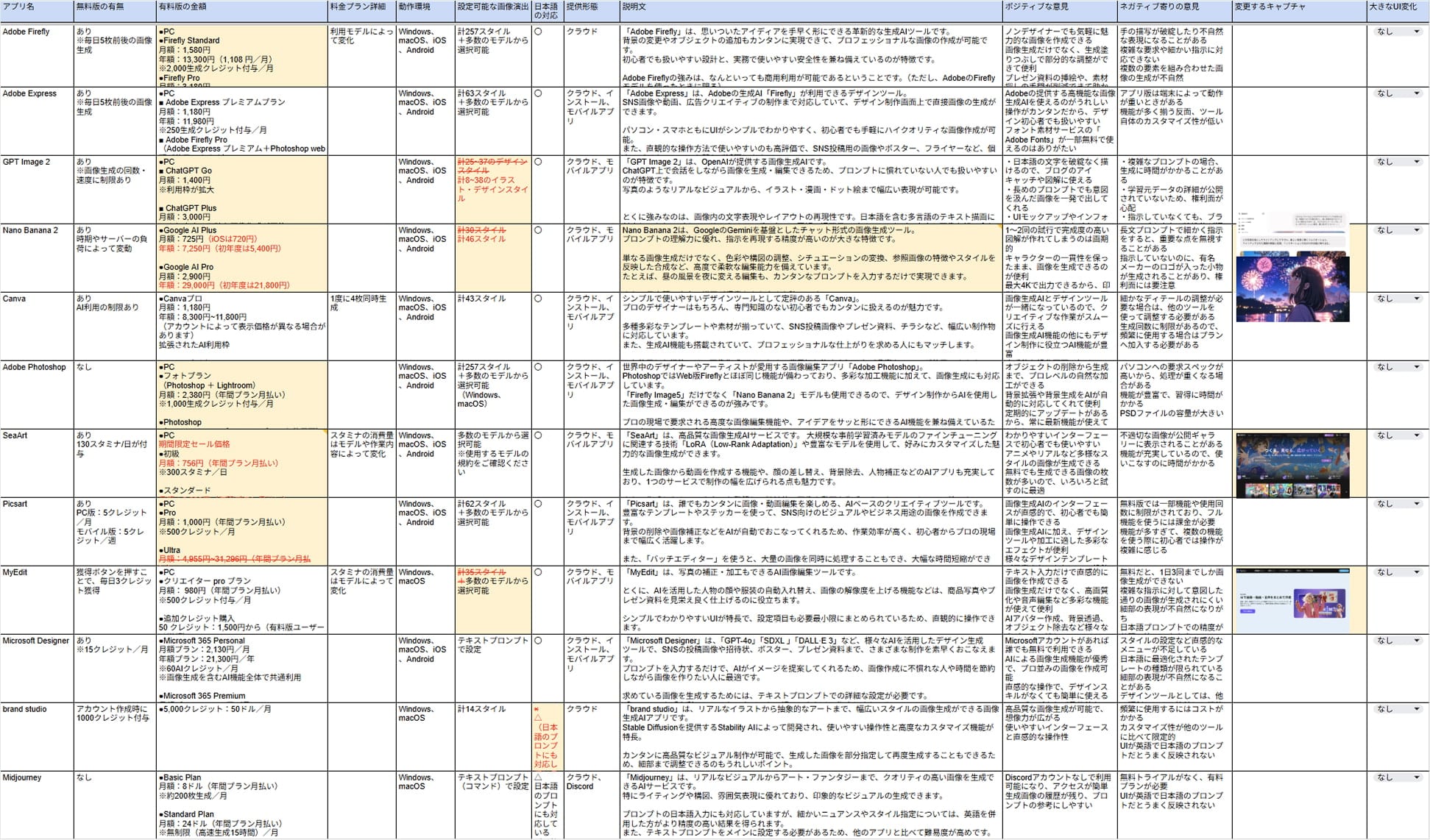The width and height of the screenshot is (1430, 840).
Task: Select the 提供形態 header cell
Action: coord(592,10)
